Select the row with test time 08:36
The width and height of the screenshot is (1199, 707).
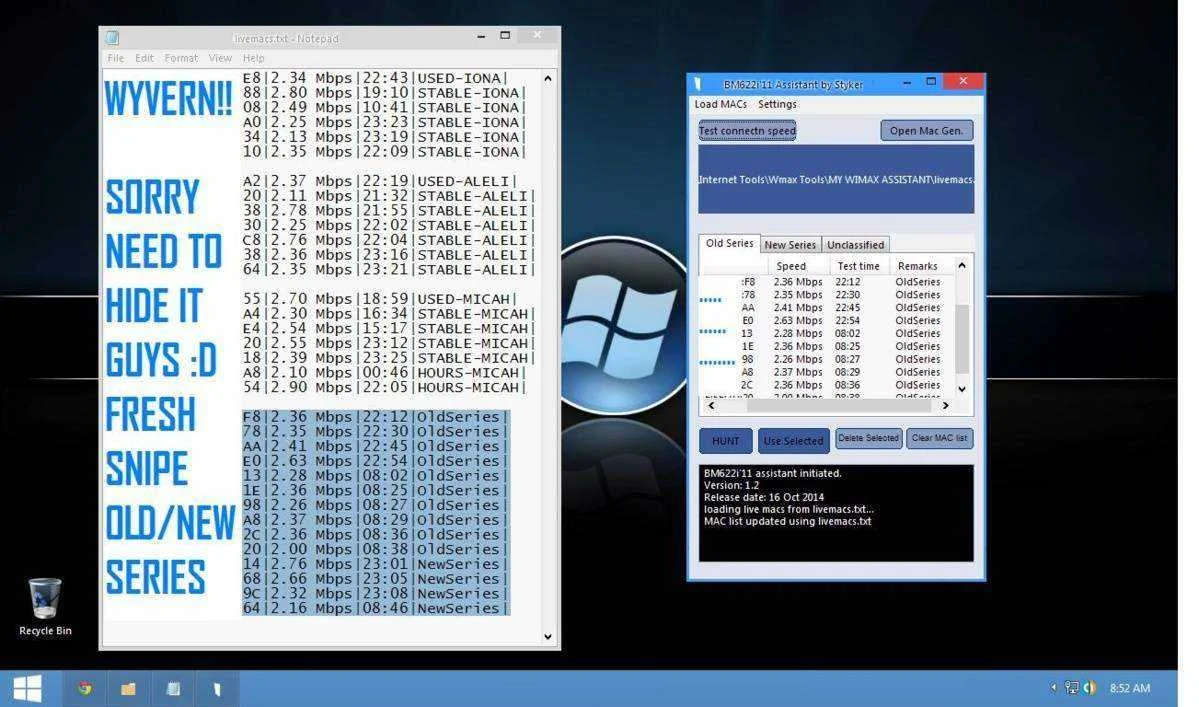pyautogui.click(x=826, y=385)
